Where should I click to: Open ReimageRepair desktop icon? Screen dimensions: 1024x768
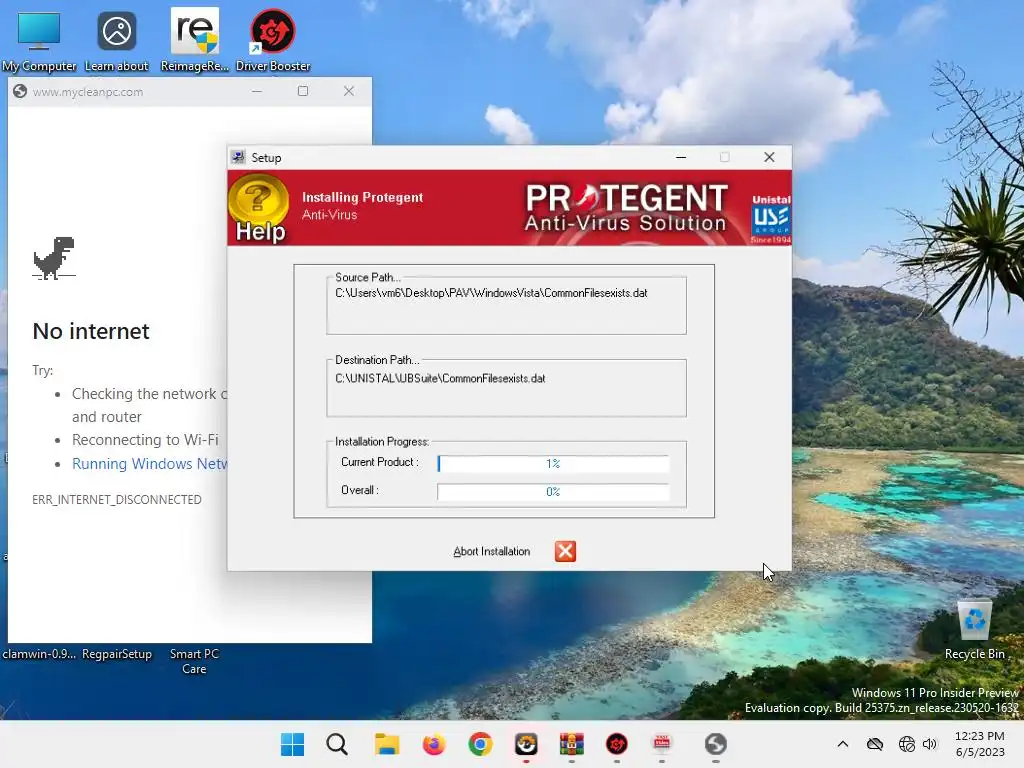pos(195,40)
